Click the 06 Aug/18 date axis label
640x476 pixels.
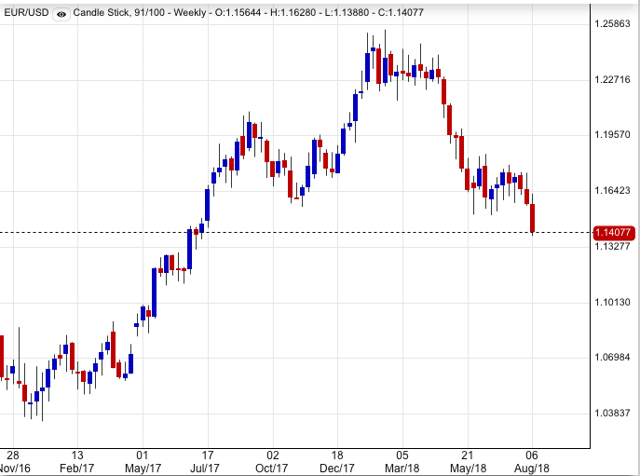click(532, 462)
